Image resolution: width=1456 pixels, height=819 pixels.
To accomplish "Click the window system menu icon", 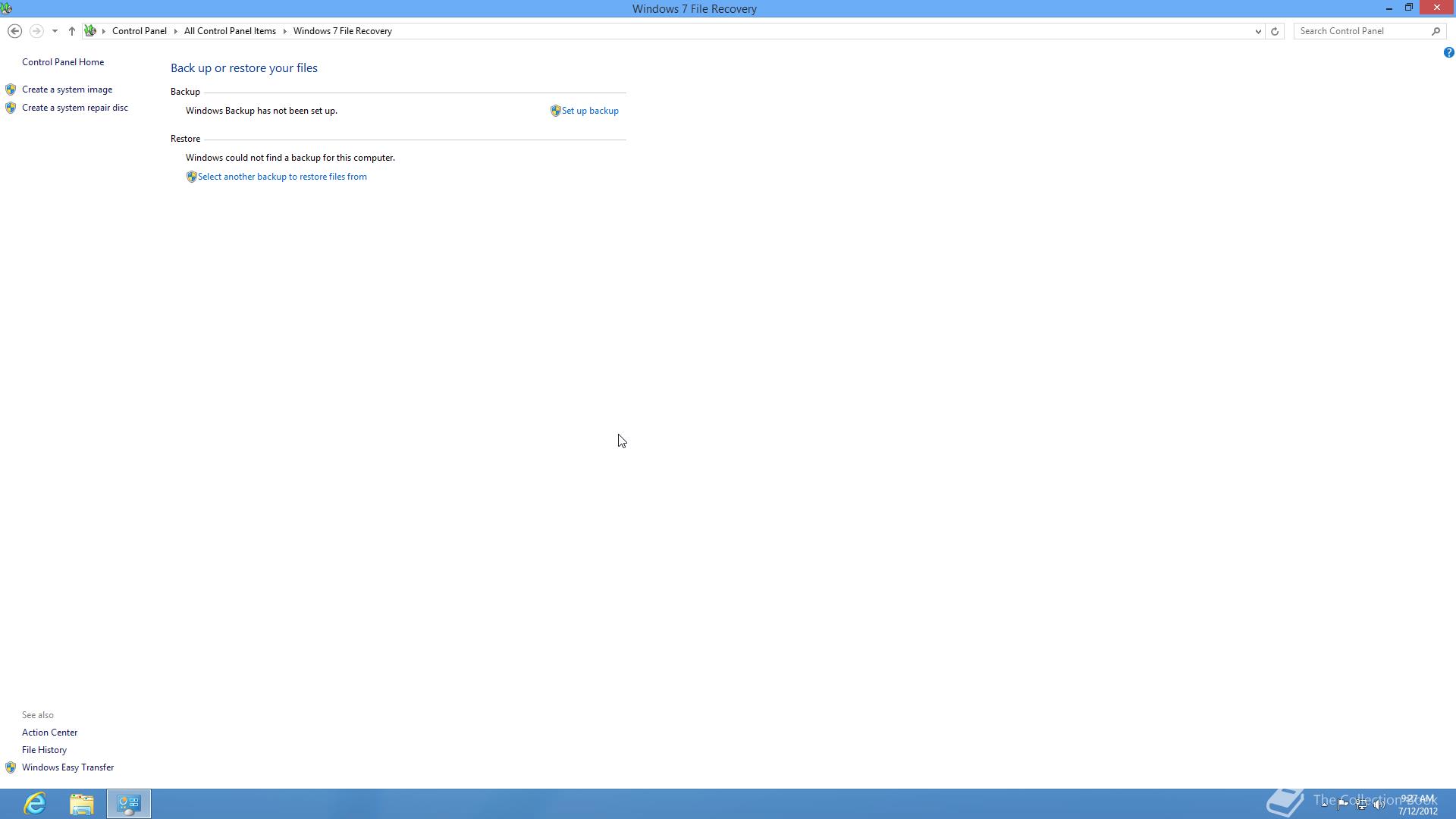I will pyautogui.click(x=6, y=8).
